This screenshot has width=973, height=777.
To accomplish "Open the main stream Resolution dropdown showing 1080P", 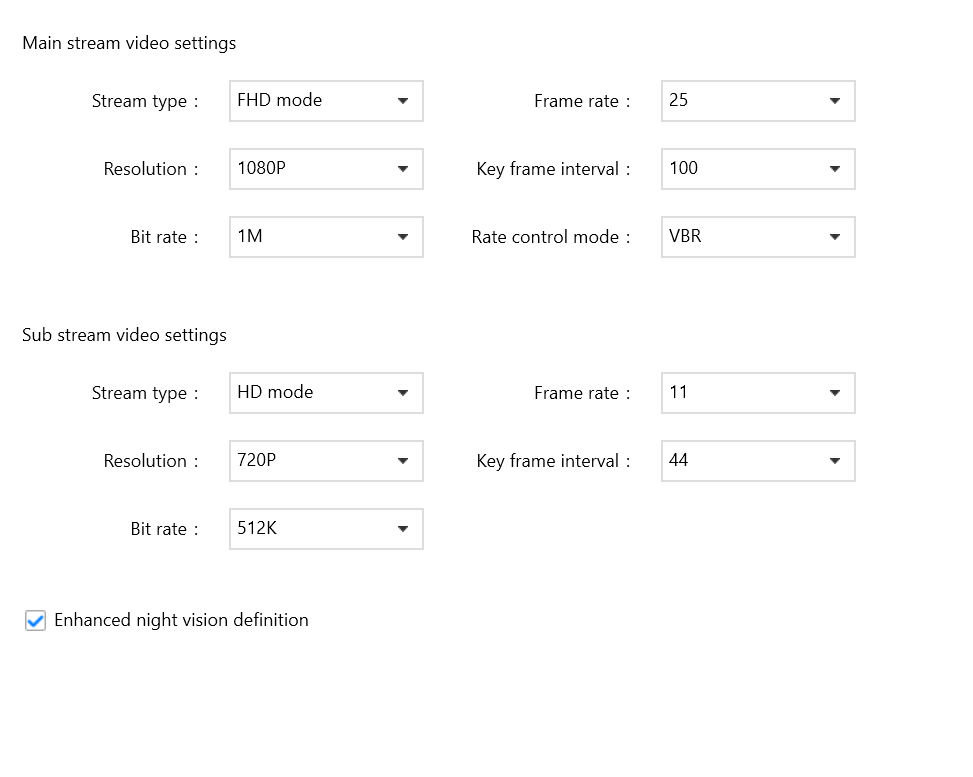I will click(325, 168).
